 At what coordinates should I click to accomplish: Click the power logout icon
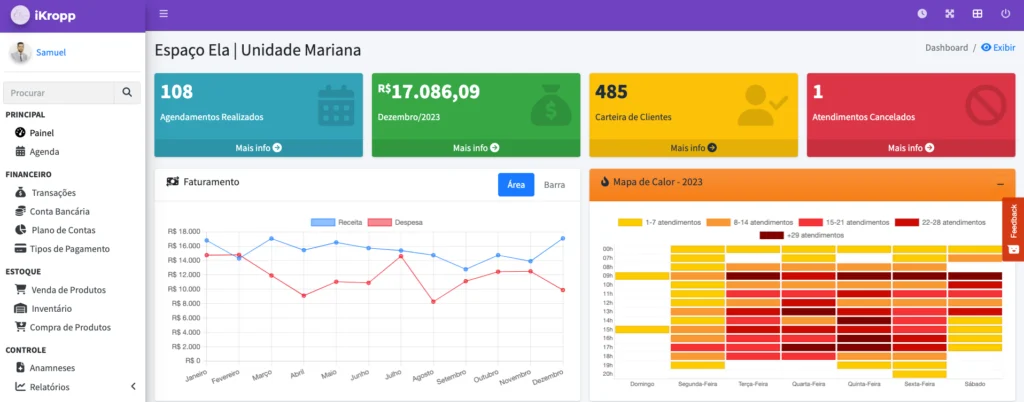[1005, 14]
